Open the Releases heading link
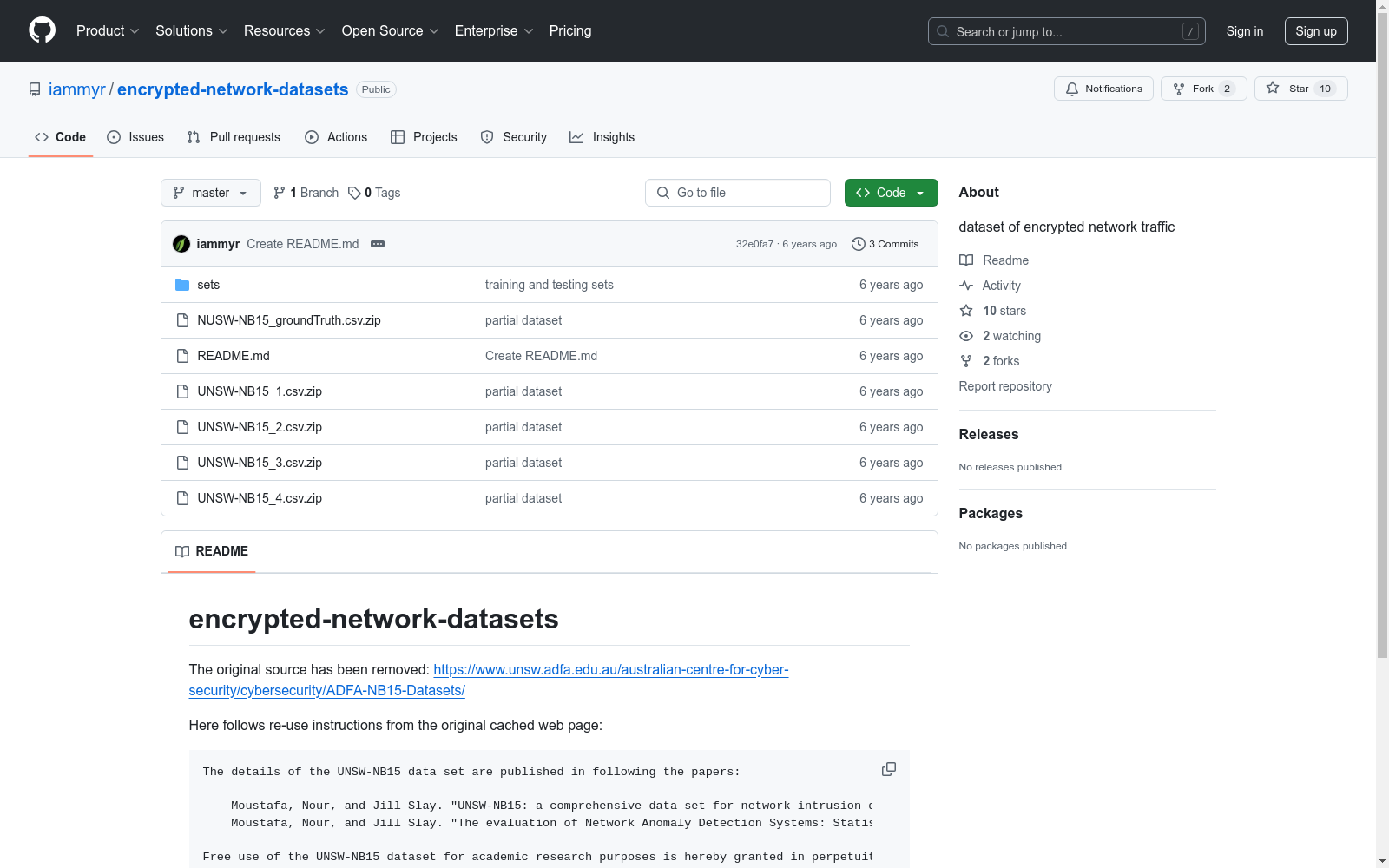Viewport: 1389px width, 868px height. point(989,434)
